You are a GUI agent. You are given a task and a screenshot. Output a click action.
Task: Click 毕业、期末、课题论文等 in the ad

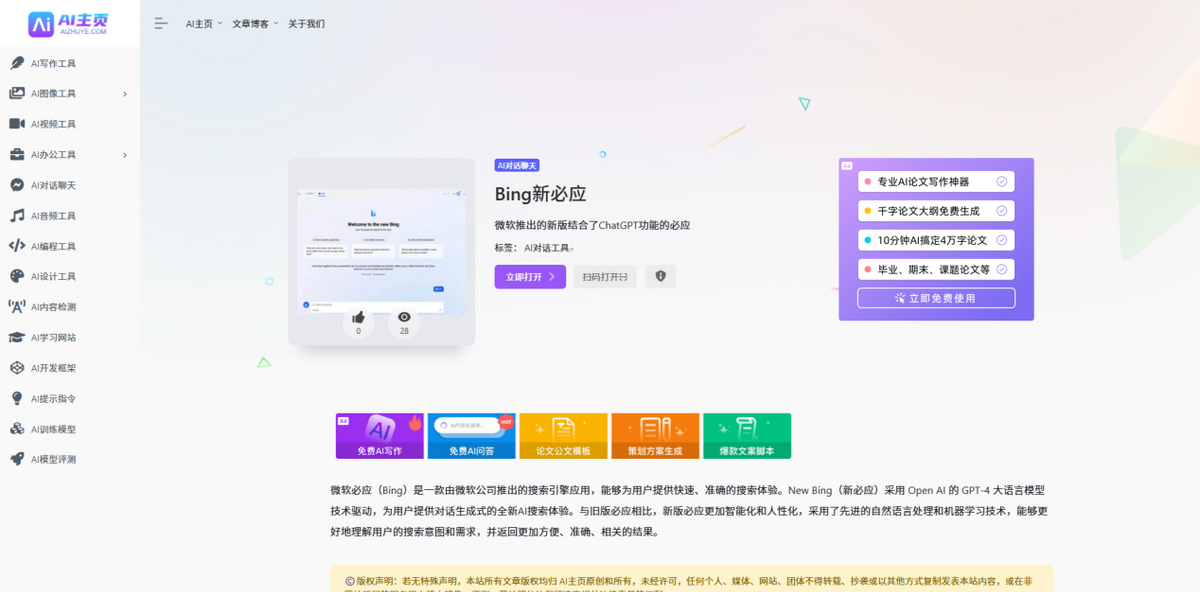click(x=936, y=269)
